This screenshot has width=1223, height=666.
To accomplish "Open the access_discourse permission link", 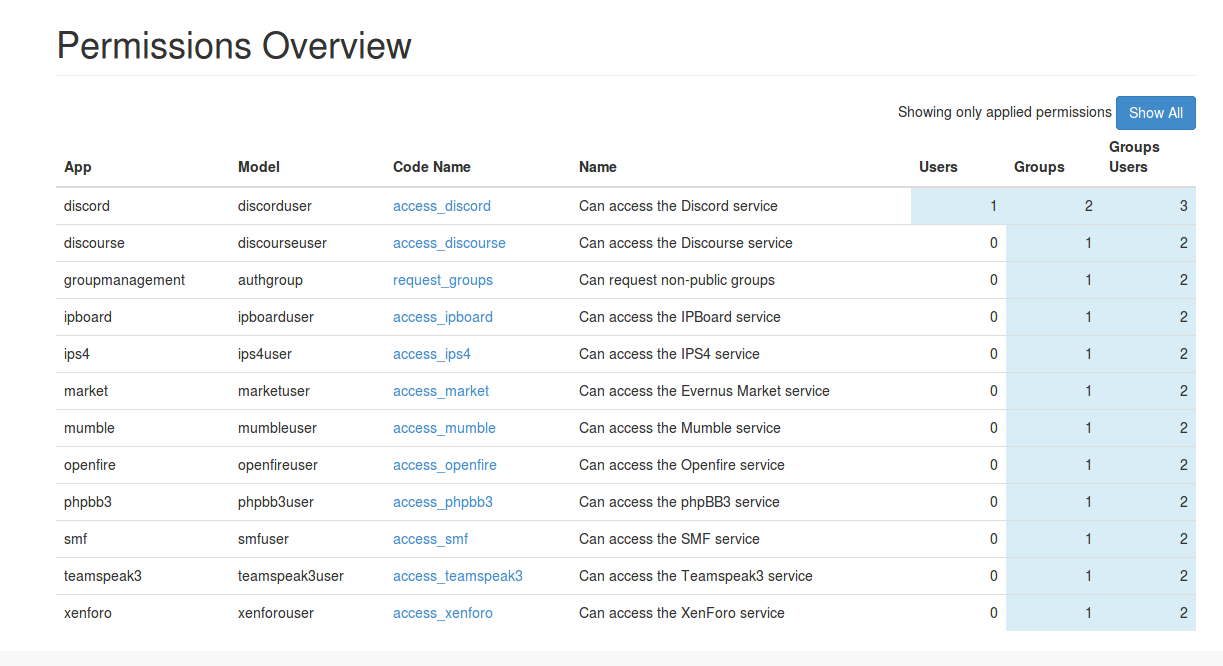I will click(x=449, y=243).
